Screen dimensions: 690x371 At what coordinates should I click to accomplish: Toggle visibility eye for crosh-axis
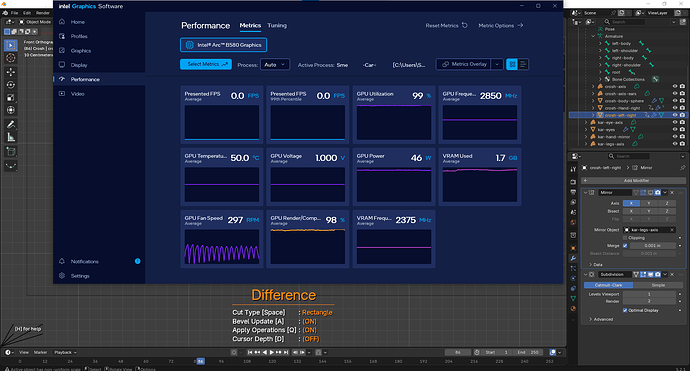click(675, 86)
